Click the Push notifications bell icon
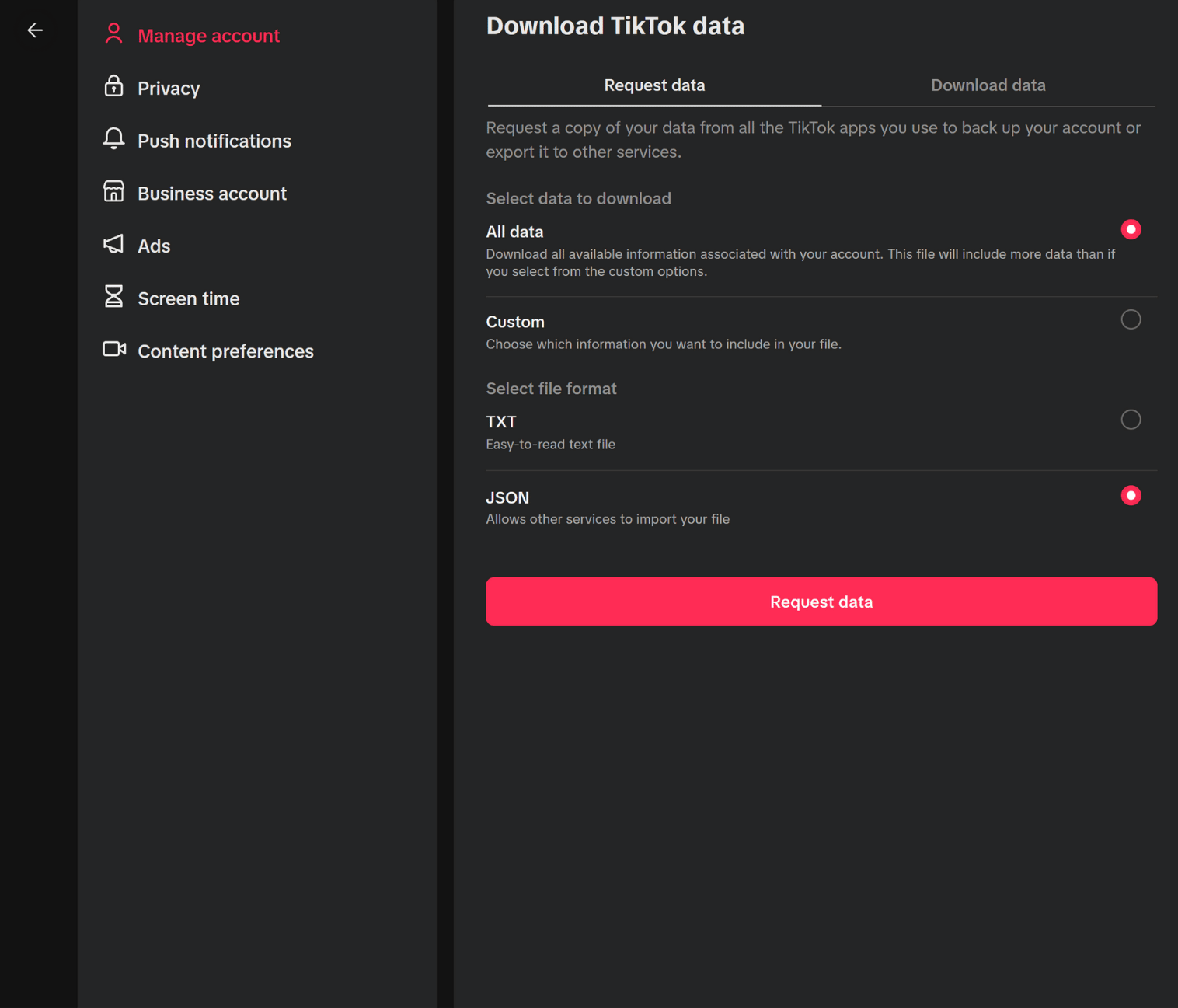Screen dimensions: 1178x1008 pos(113,138)
